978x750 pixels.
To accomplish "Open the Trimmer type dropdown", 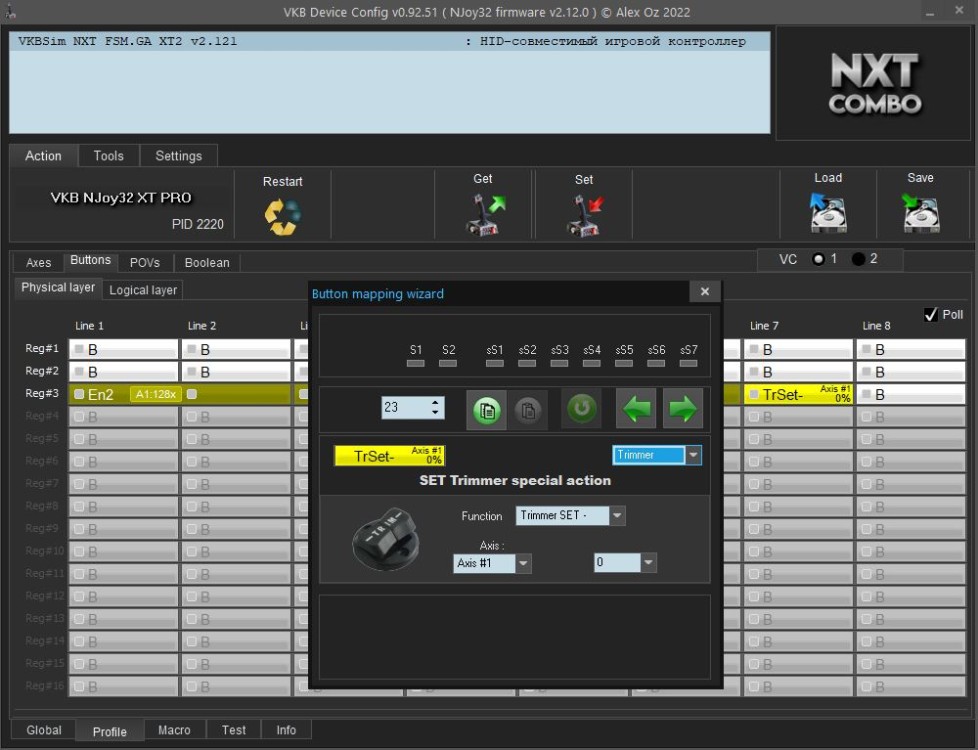I will point(693,455).
